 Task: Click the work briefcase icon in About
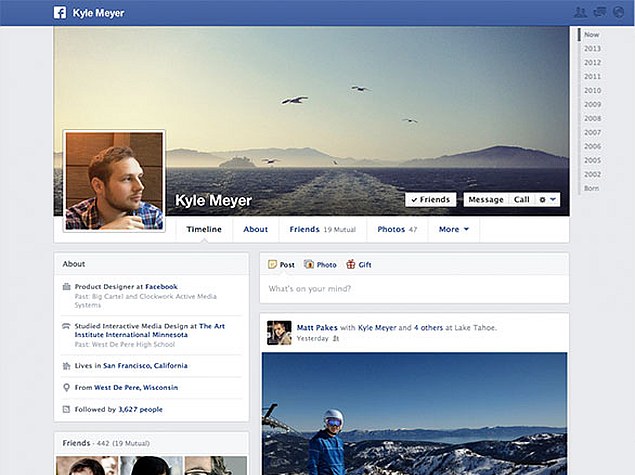[x=66, y=287]
